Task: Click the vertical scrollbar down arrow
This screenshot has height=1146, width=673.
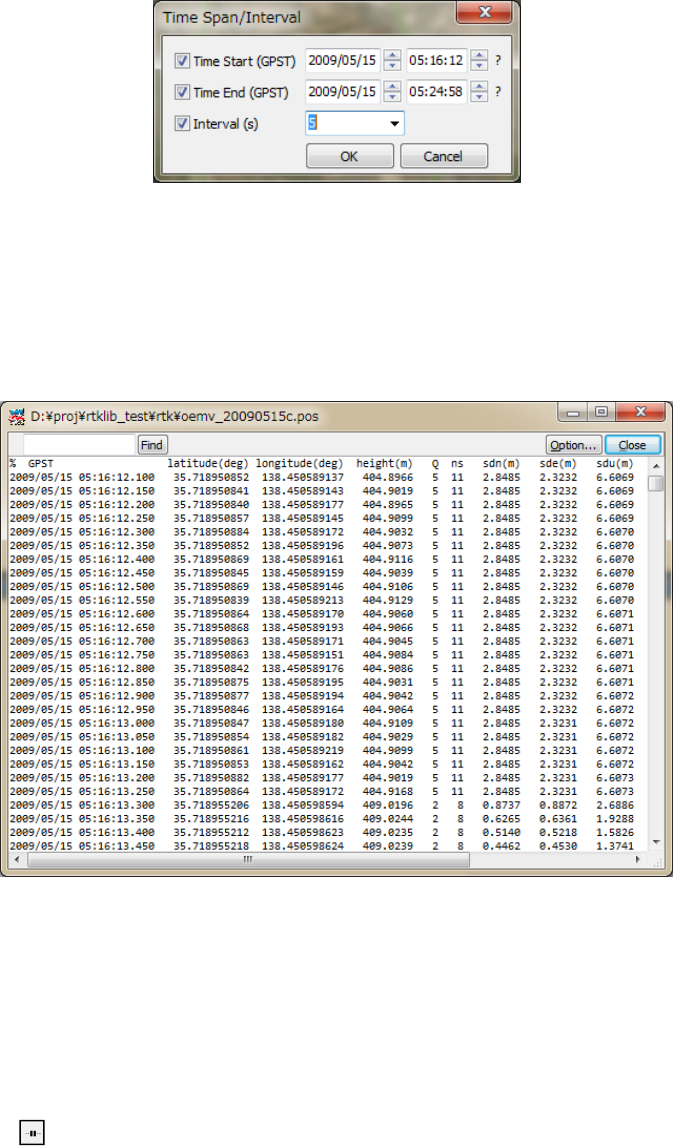Action: coord(655,843)
